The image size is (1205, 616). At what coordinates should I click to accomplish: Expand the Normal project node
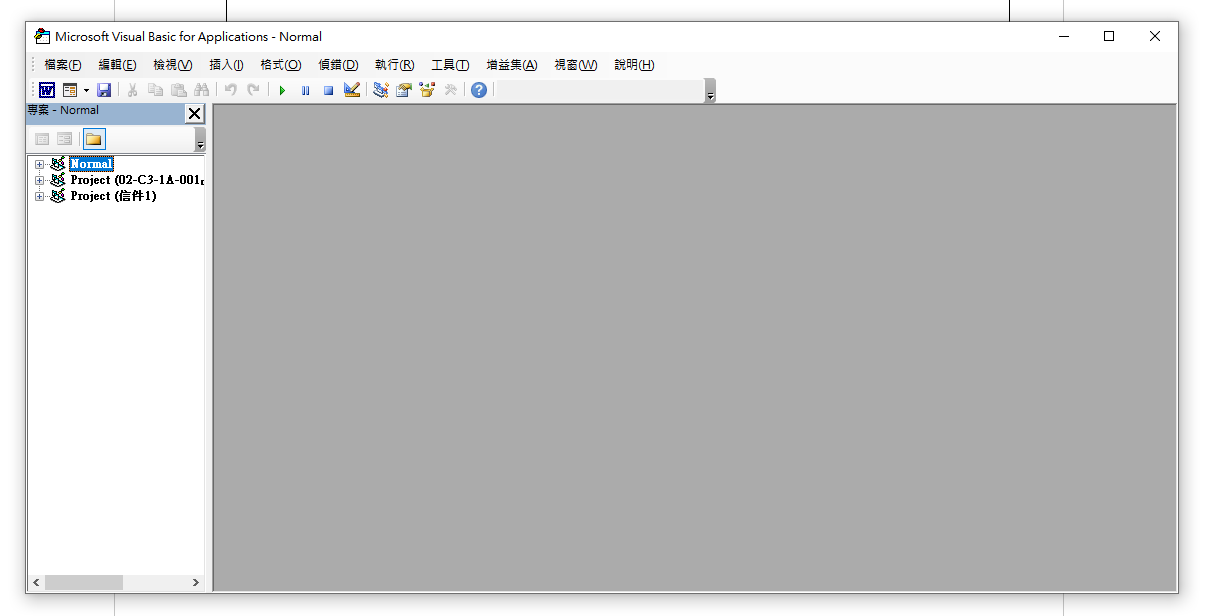tap(40, 164)
